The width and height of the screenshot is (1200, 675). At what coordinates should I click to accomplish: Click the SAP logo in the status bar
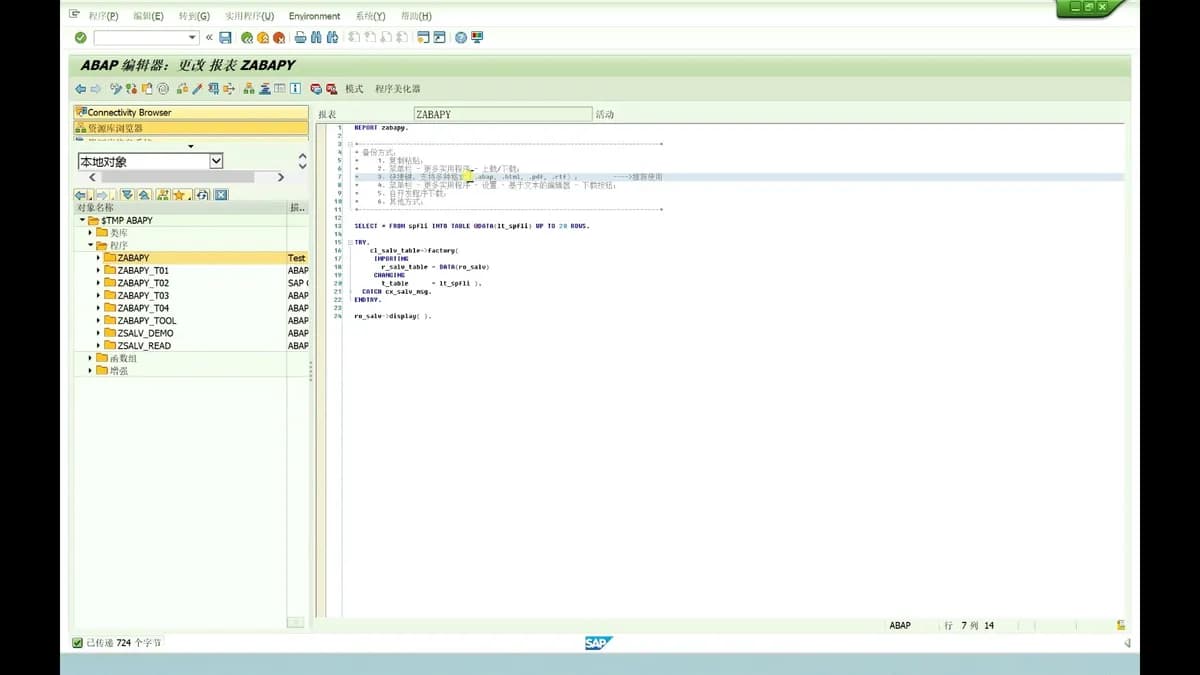pyautogui.click(x=598, y=643)
